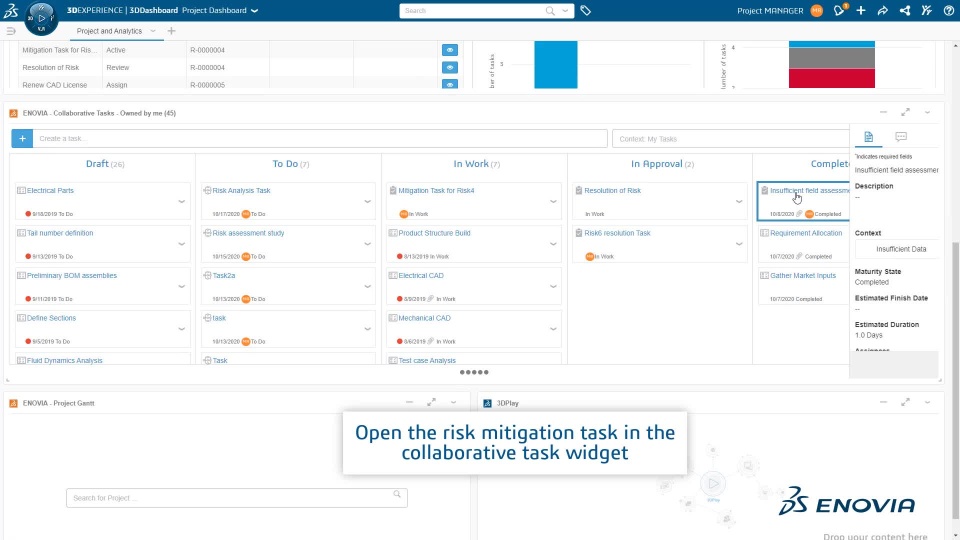Click the gray segment of stacked bar
Viewport: 960px width, 540px height.
831,58
